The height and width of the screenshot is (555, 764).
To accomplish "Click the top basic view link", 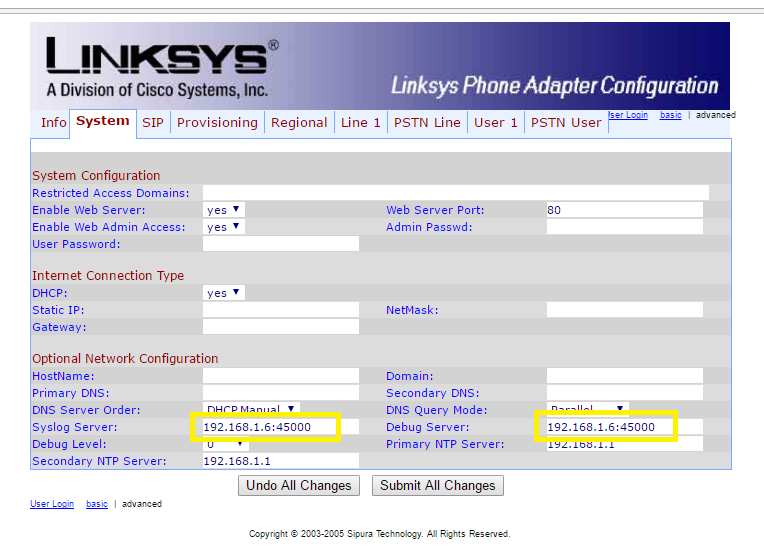I will pos(670,115).
